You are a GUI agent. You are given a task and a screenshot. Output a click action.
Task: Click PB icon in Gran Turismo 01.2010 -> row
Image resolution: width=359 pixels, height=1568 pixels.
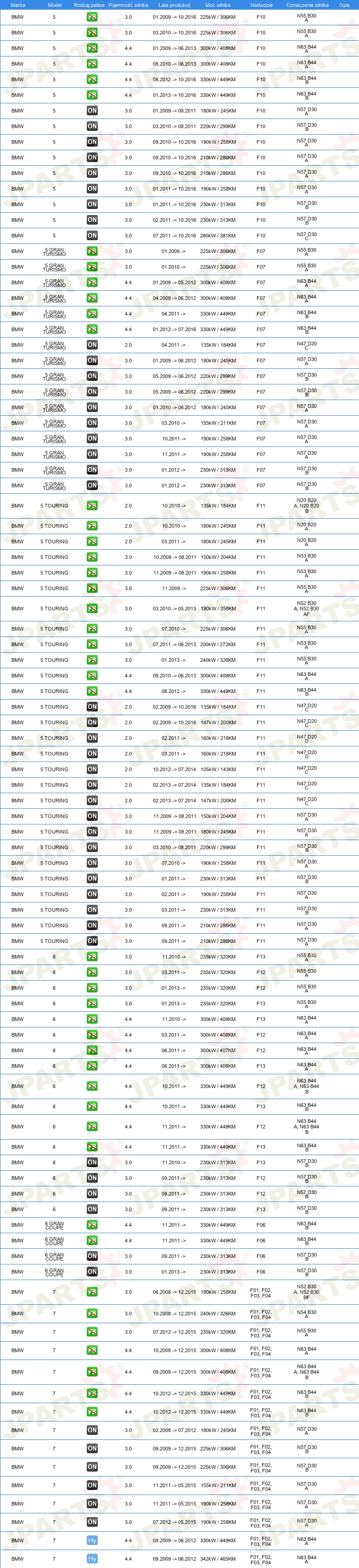pos(92,266)
